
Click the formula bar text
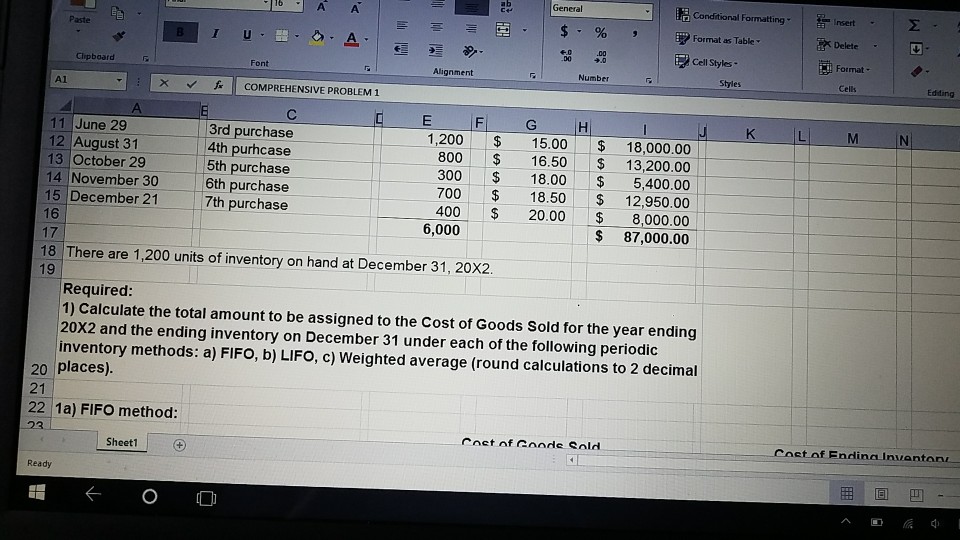click(x=312, y=90)
